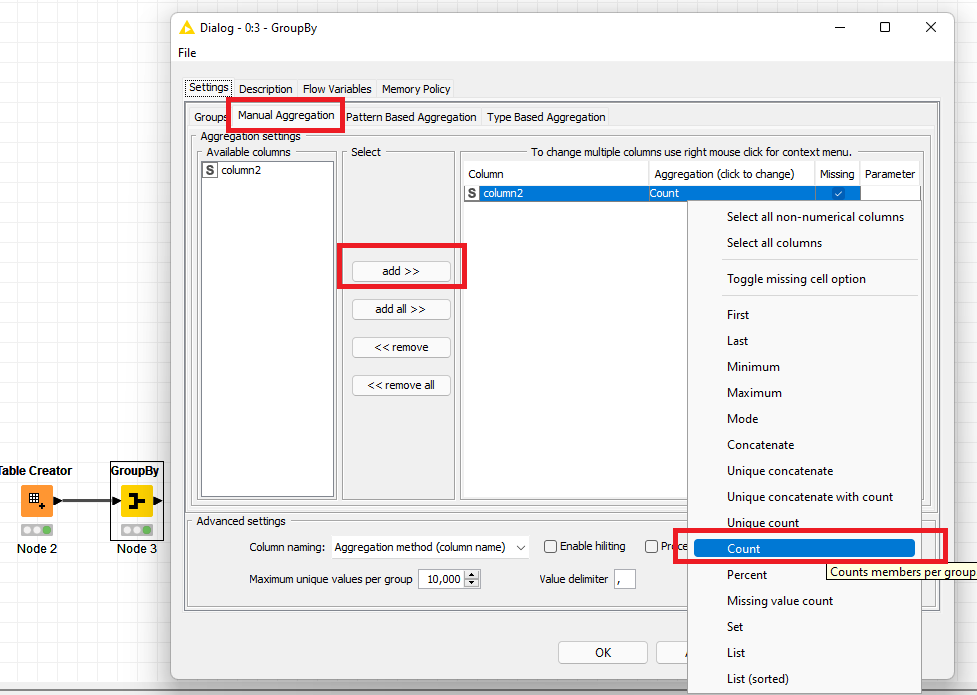Click the Count aggregation cell for column2
977x695 pixels.
[732, 193]
